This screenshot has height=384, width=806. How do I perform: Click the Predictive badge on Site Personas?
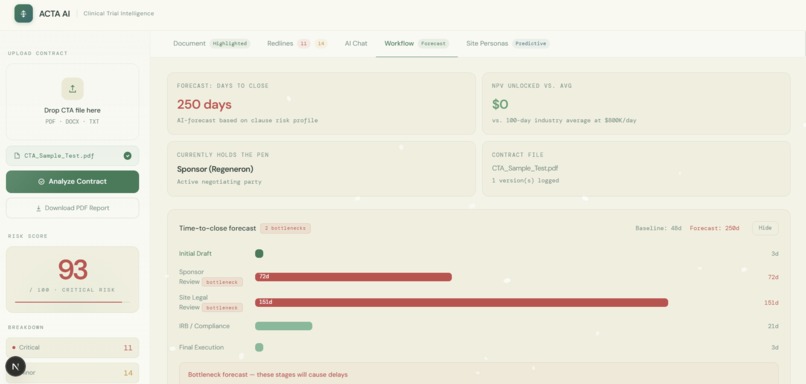pos(531,44)
